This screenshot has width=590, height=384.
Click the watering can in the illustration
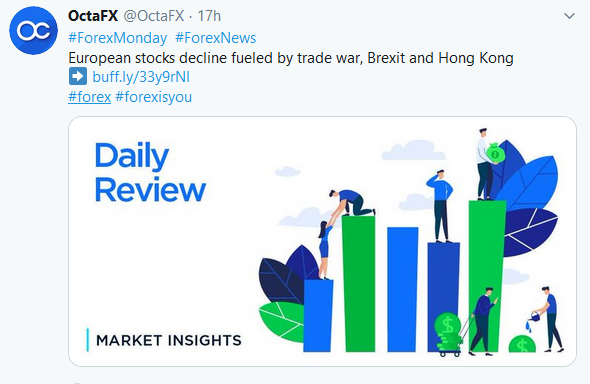pos(535,316)
